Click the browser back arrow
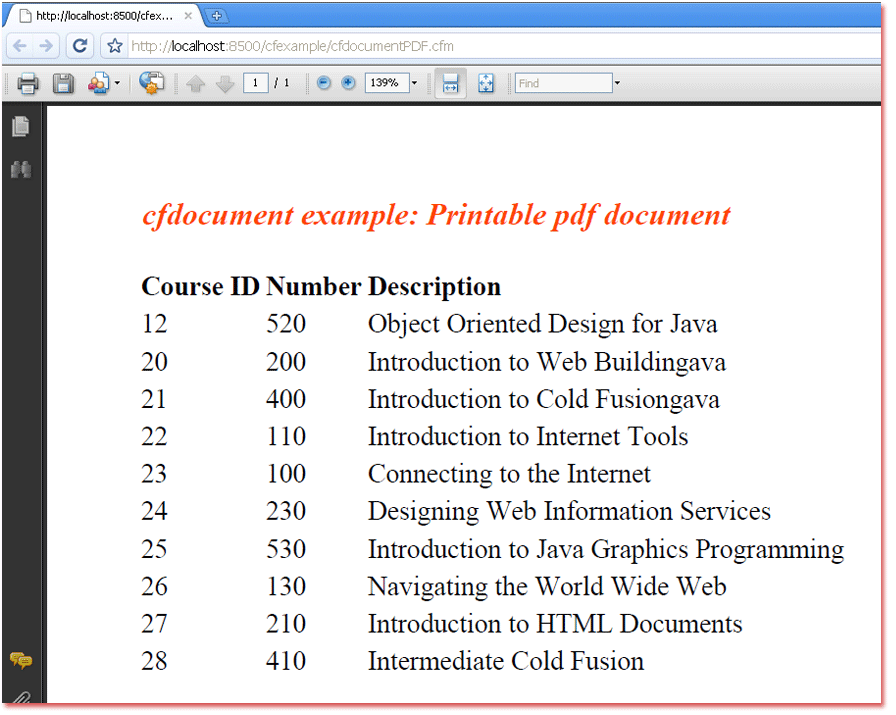This screenshot has width=896, height=715. point(20,46)
